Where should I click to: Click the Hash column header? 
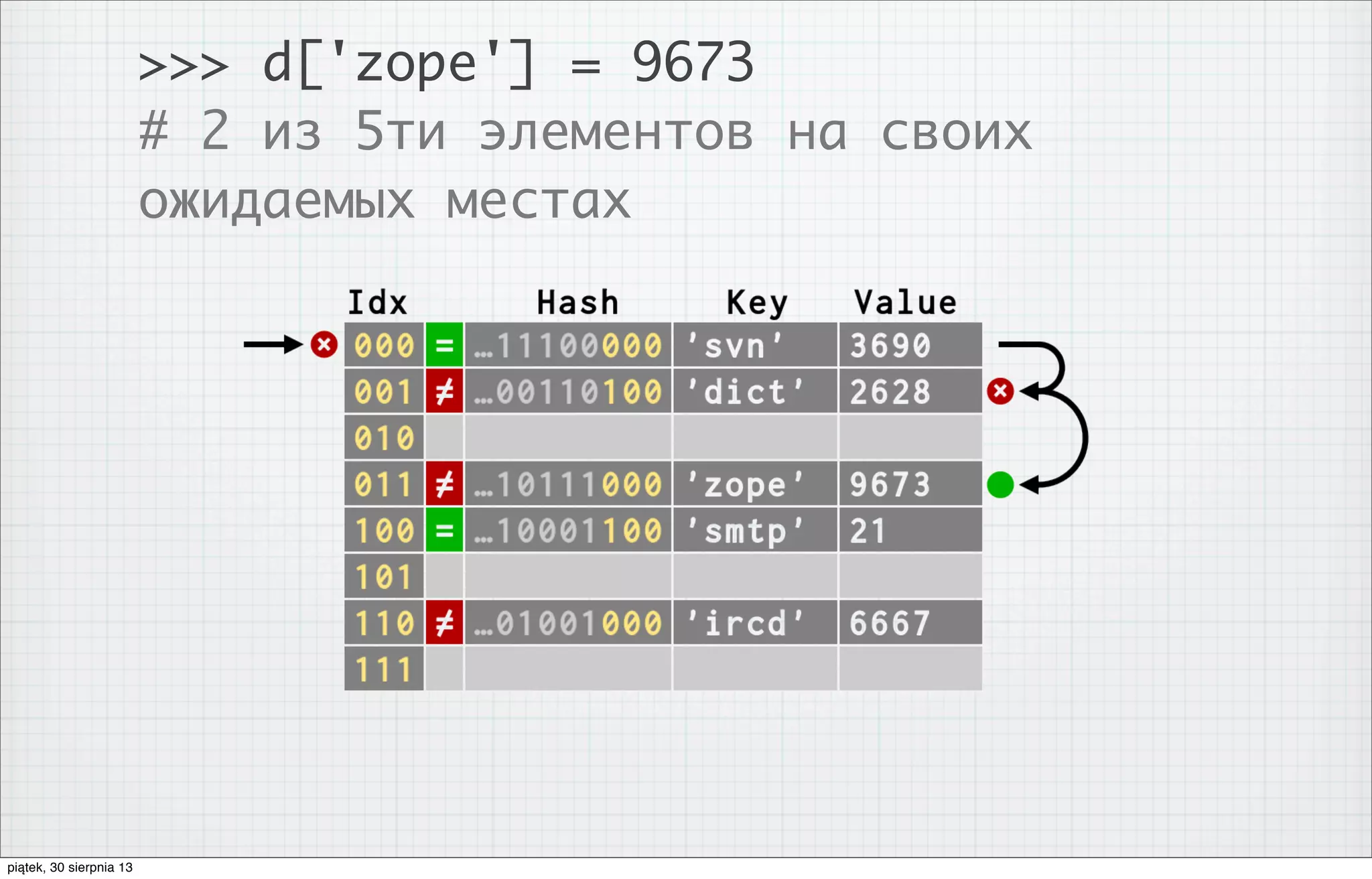click(x=577, y=302)
